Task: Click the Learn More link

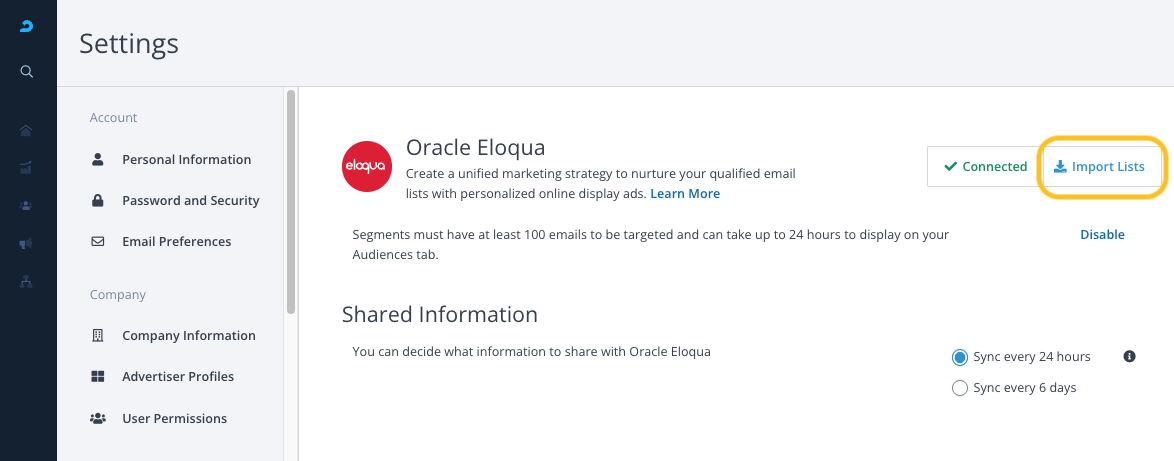Action: pyautogui.click(x=684, y=193)
